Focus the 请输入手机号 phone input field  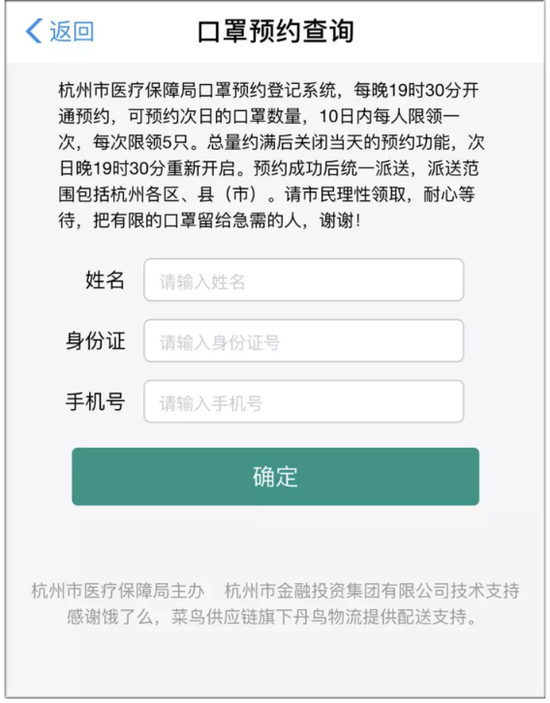[303, 401]
